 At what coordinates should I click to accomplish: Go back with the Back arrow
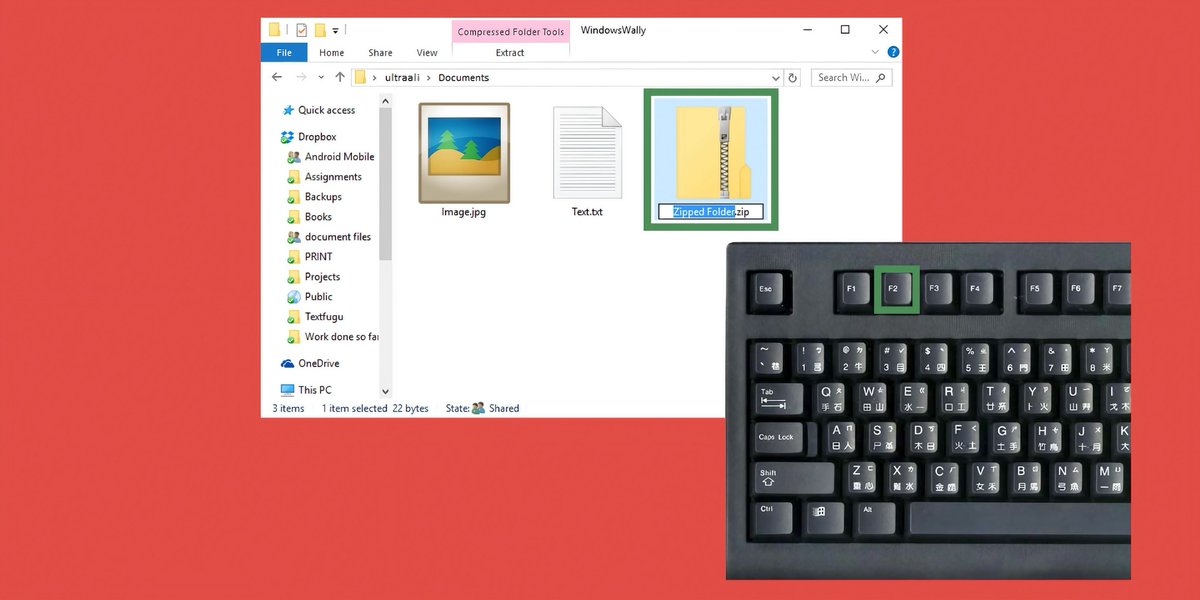[277, 77]
